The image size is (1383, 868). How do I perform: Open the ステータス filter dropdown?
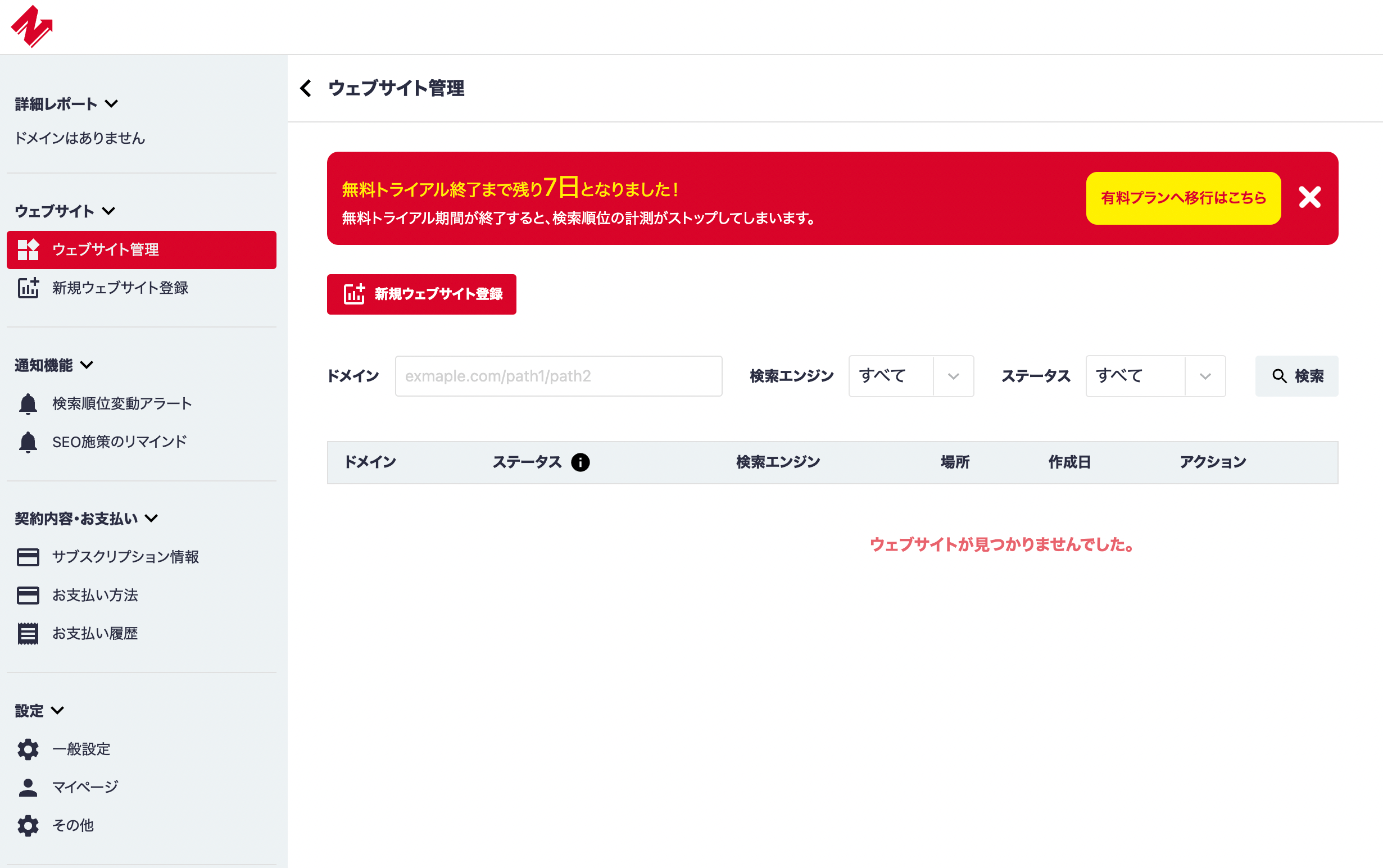pyautogui.click(x=1154, y=376)
